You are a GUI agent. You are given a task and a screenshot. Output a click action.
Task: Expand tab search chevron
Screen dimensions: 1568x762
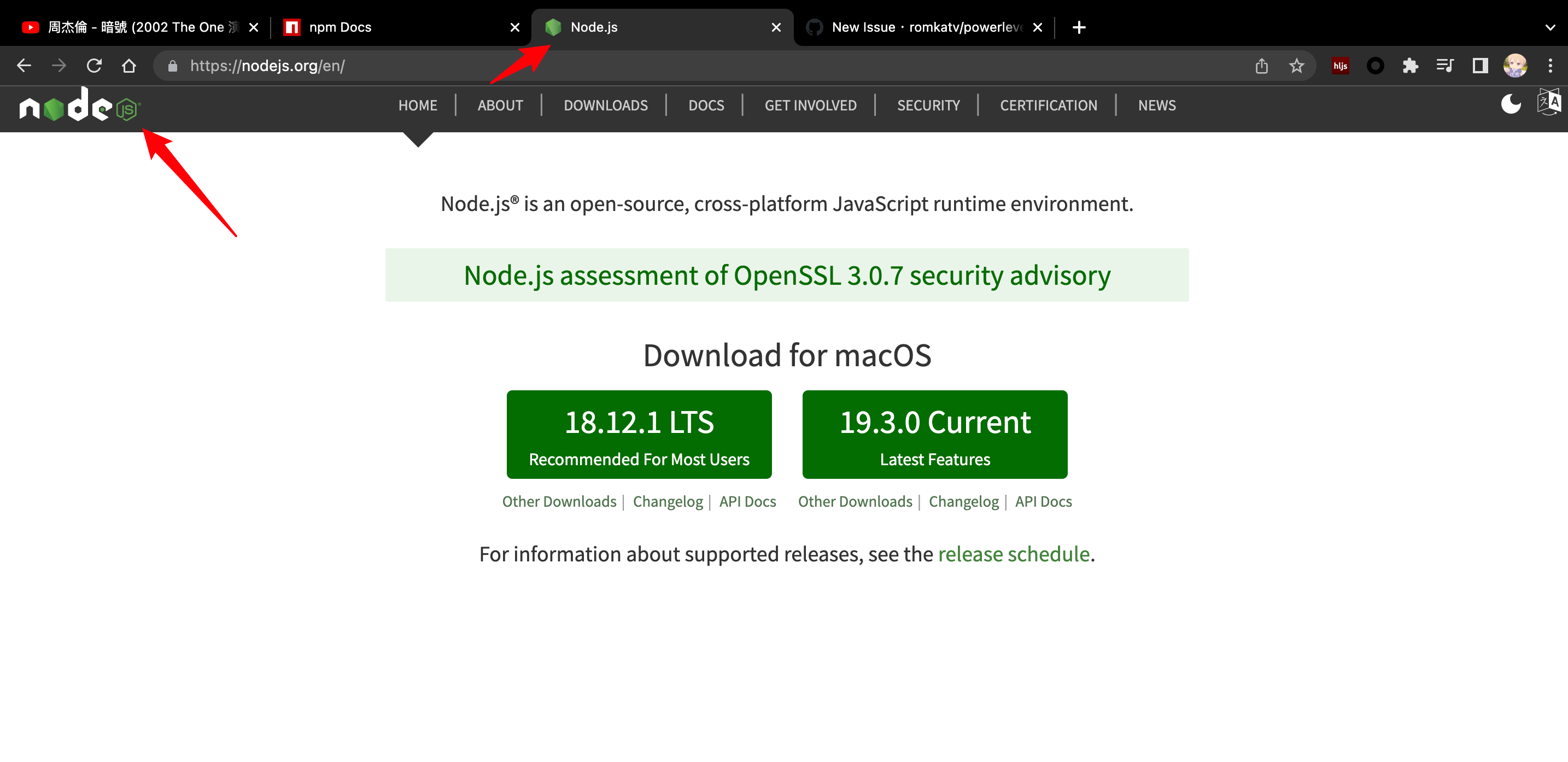1550,27
